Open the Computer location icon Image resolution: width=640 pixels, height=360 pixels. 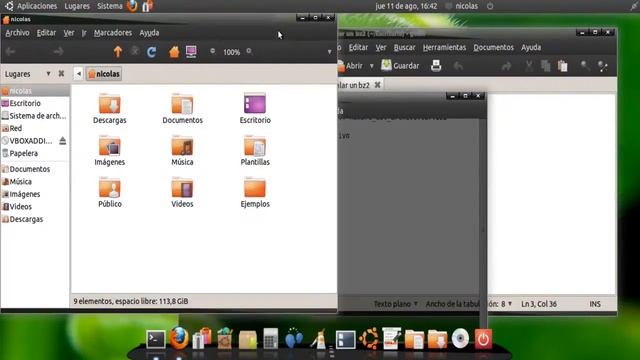click(191, 52)
